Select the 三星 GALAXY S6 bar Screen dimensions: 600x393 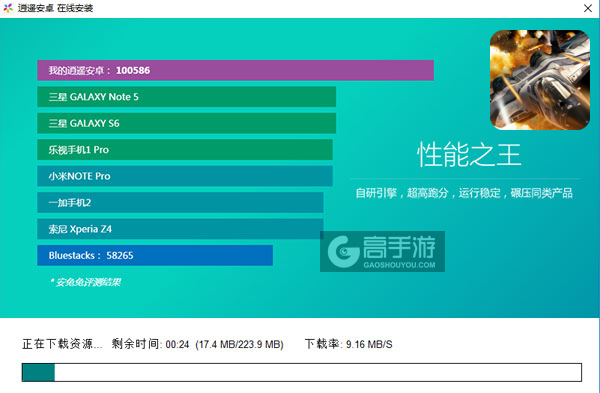click(x=186, y=123)
